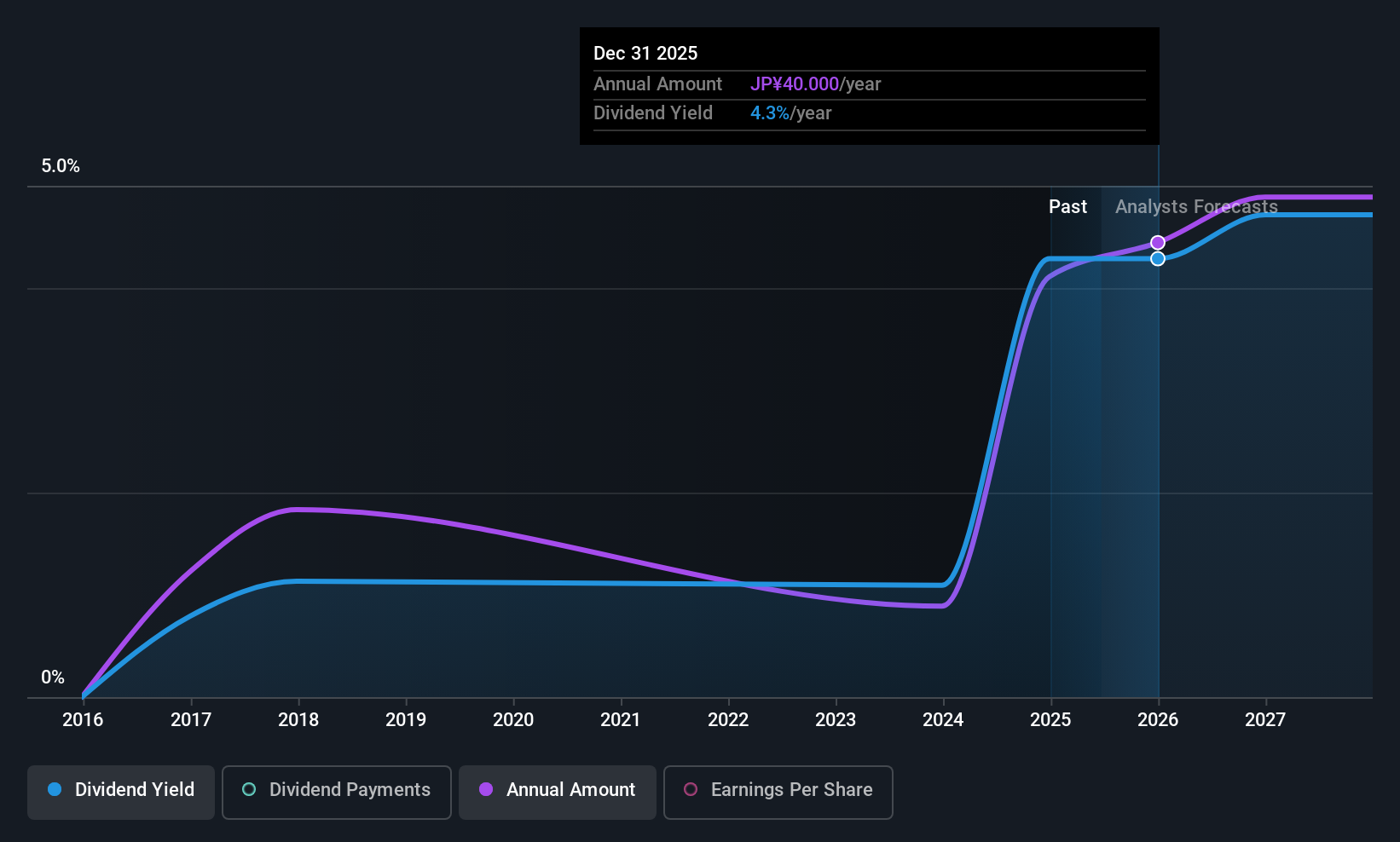Image resolution: width=1400 pixels, height=842 pixels.
Task: Click the blue Dividend Yield legend dot
Action: click(x=55, y=789)
